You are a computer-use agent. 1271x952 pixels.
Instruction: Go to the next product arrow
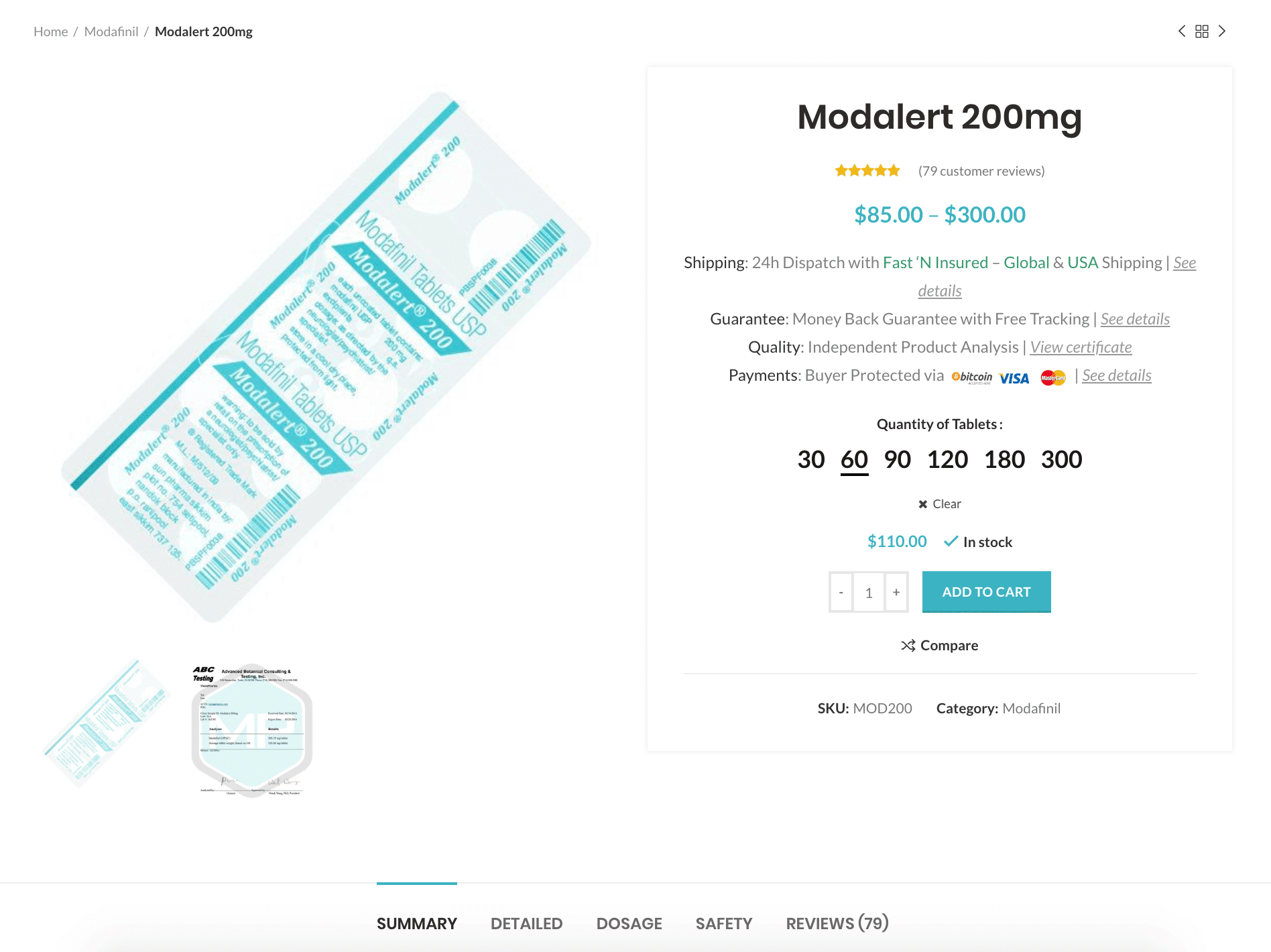click(x=1222, y=32)
